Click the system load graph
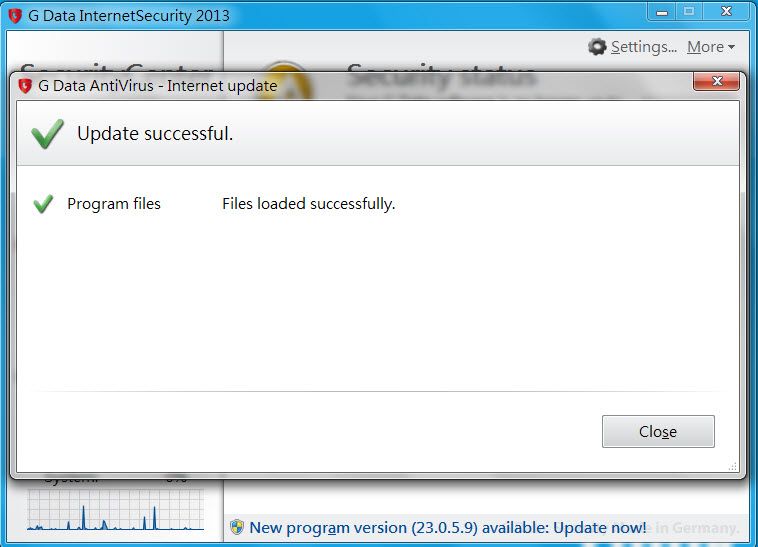758x547 pixels. point(116,510)
